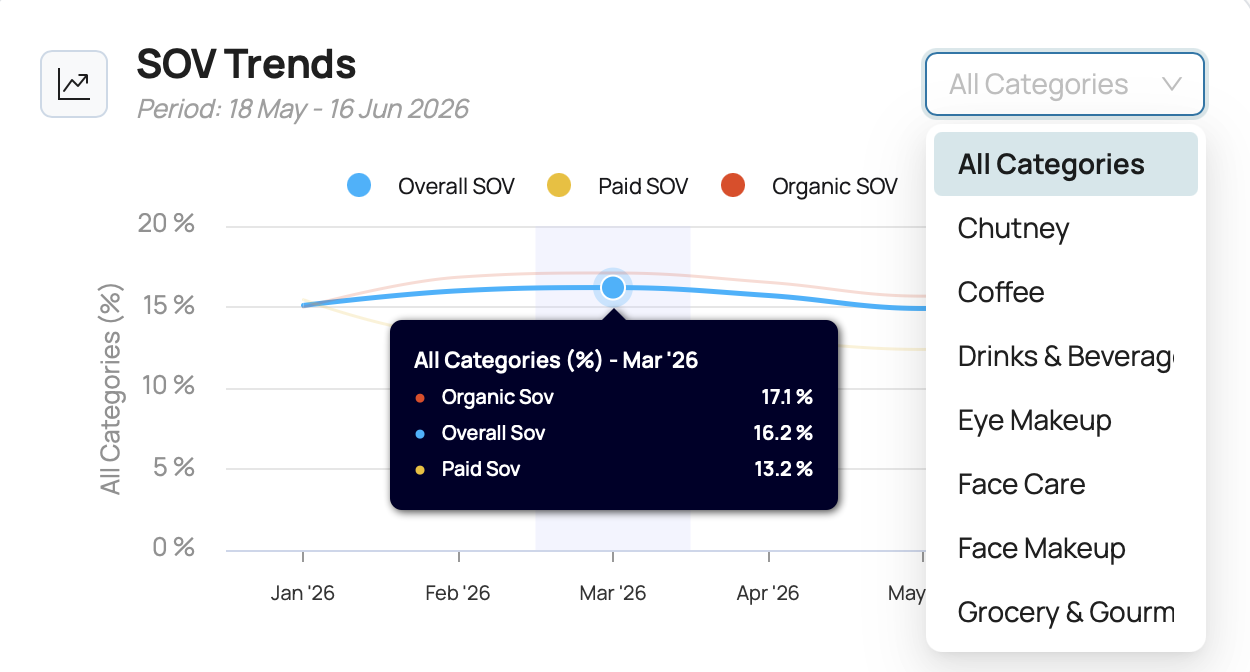Image resolution: width=1250 pixels, height=672 pixels.
Task: Toggle the Paid SOV legend marker
Action: point(559,185)
